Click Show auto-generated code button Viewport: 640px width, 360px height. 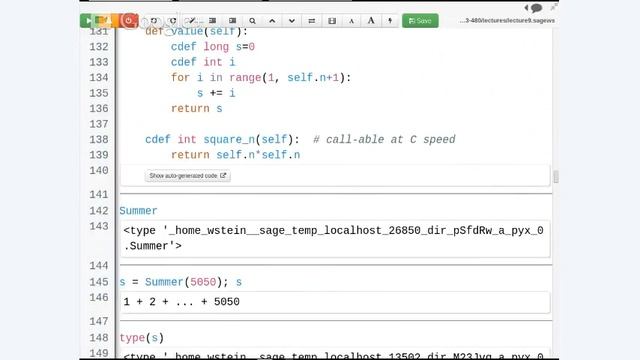point(187,176)
